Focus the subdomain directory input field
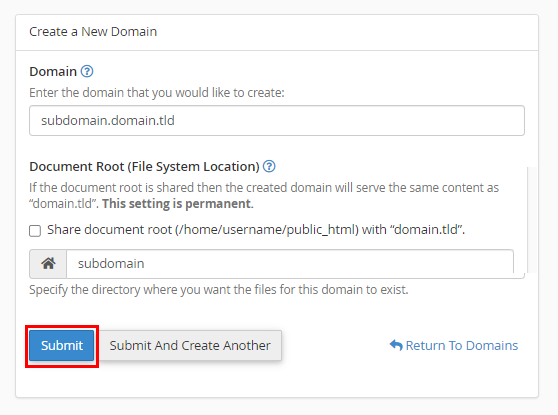Screen dimensions: 558x415 [x=290, y=264]
